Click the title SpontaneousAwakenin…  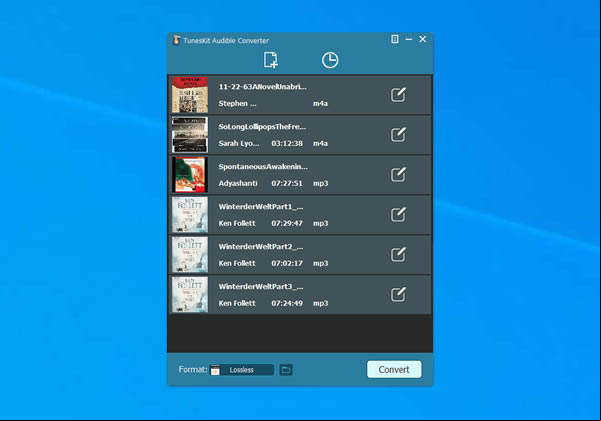pyautogui.click(x=263, y=166)
